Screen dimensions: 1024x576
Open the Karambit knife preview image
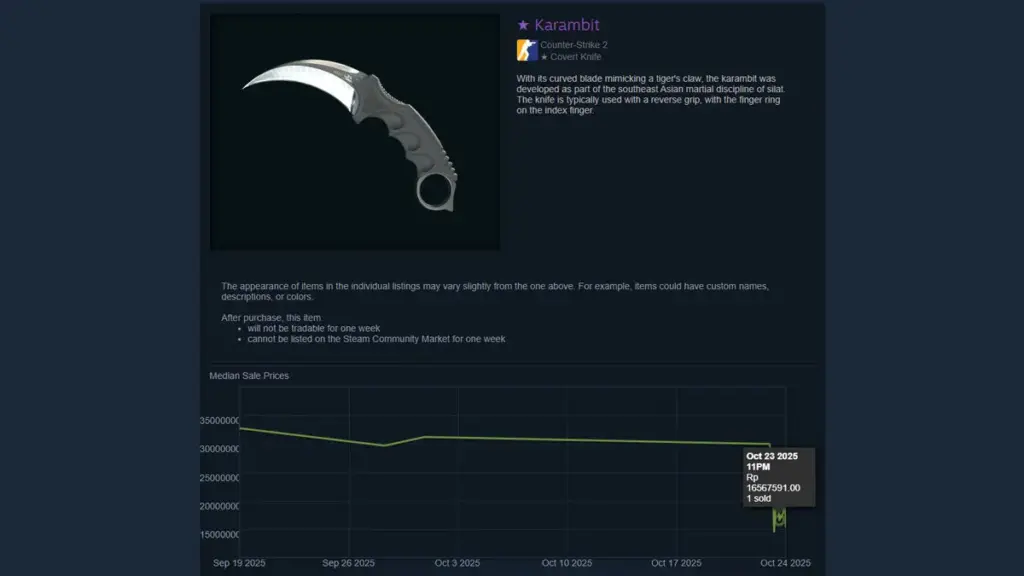click(355, 133)
